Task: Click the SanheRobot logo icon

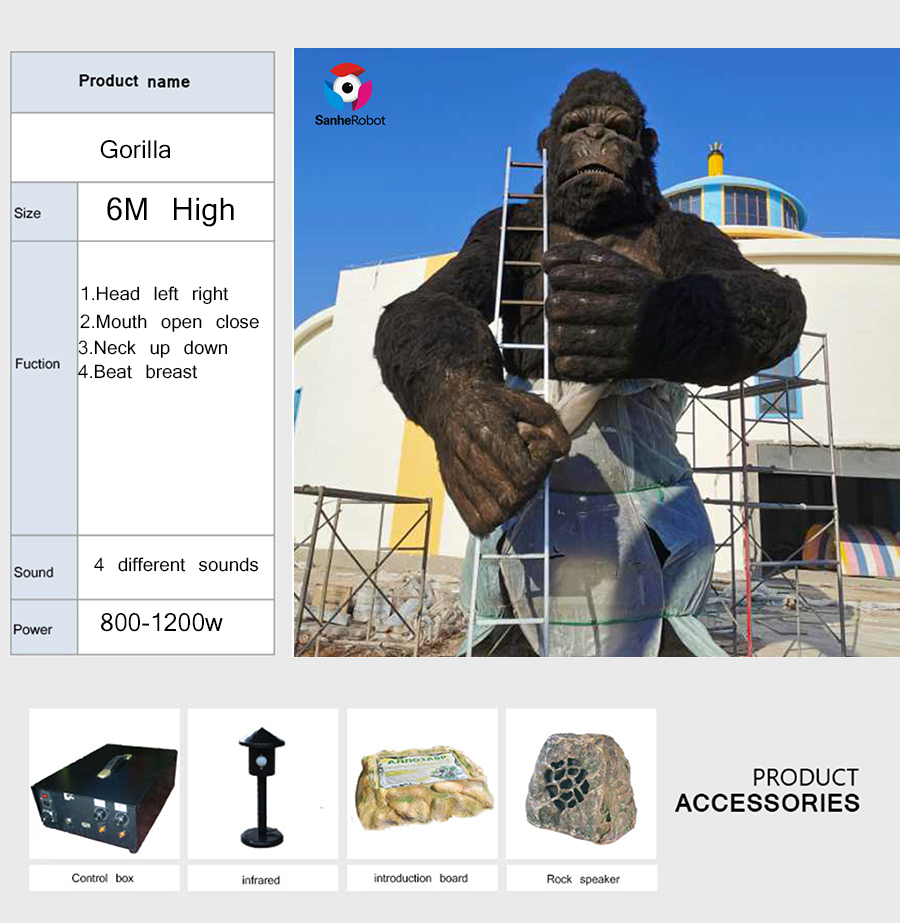Action: (348, 87)
